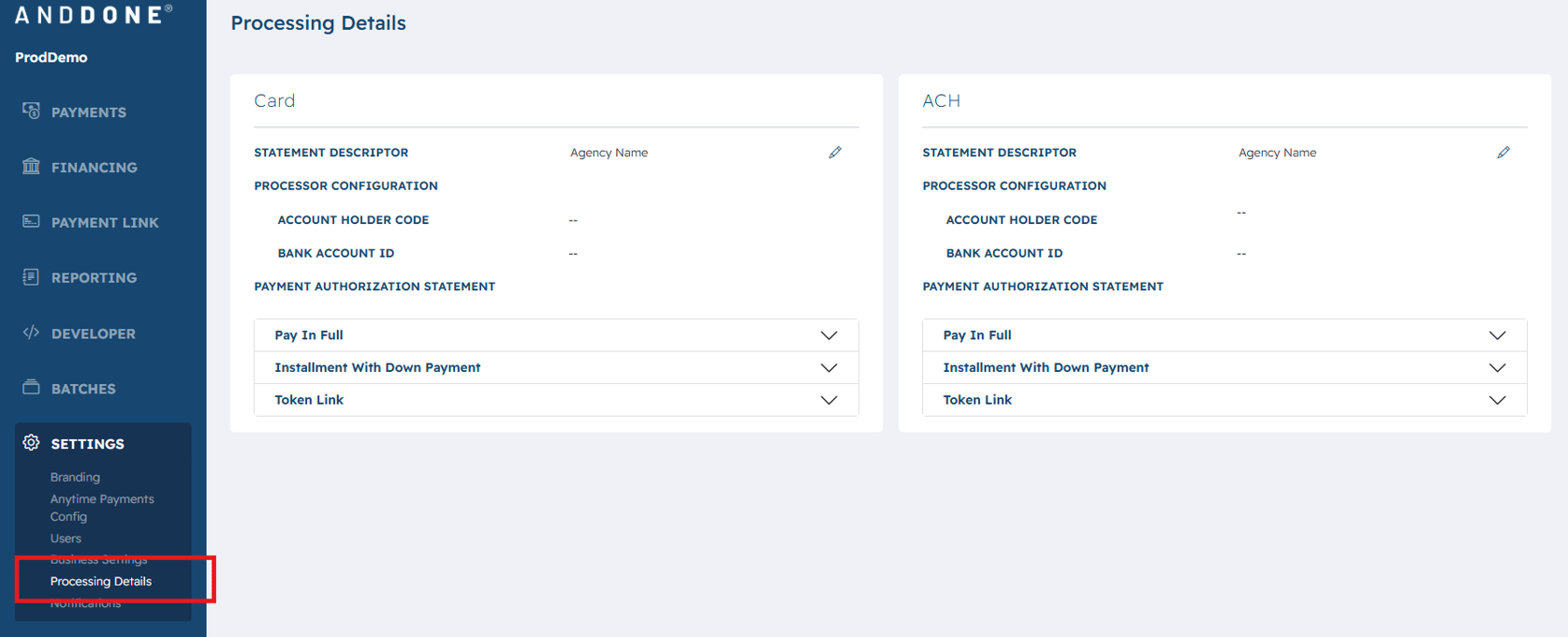Edit the Card statement descriptor pencil

(835, 152)
